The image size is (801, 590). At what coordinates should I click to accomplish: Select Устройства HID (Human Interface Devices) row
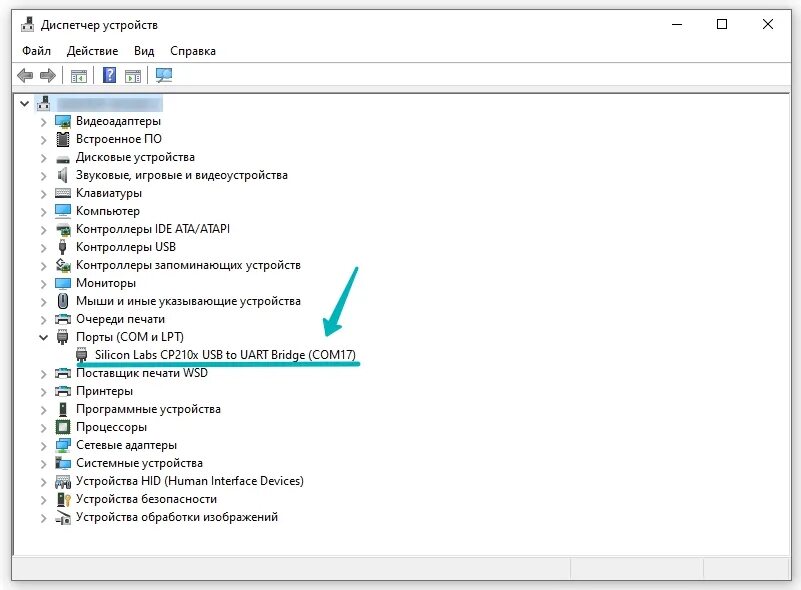tap(190, 481)
